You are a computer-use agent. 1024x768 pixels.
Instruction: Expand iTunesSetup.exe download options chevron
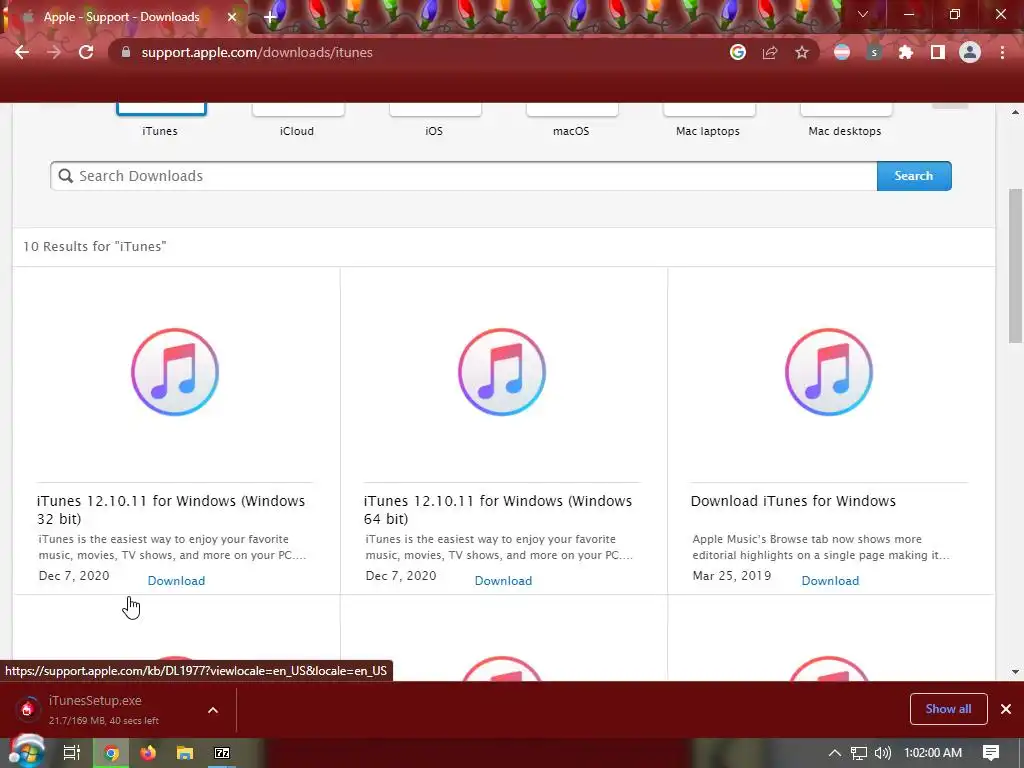[213, 710]
